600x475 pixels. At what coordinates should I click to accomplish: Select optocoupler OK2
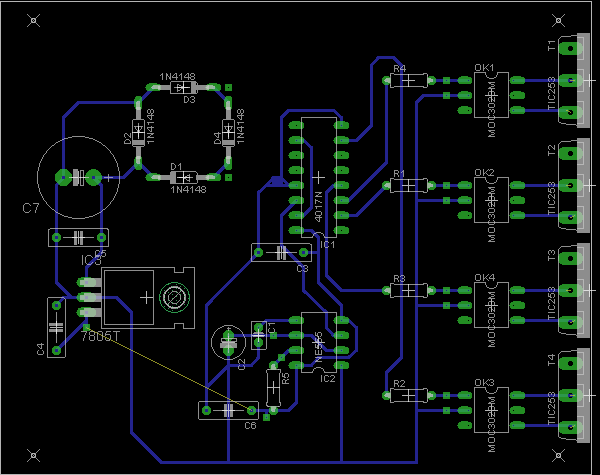(x=491, y=200)
